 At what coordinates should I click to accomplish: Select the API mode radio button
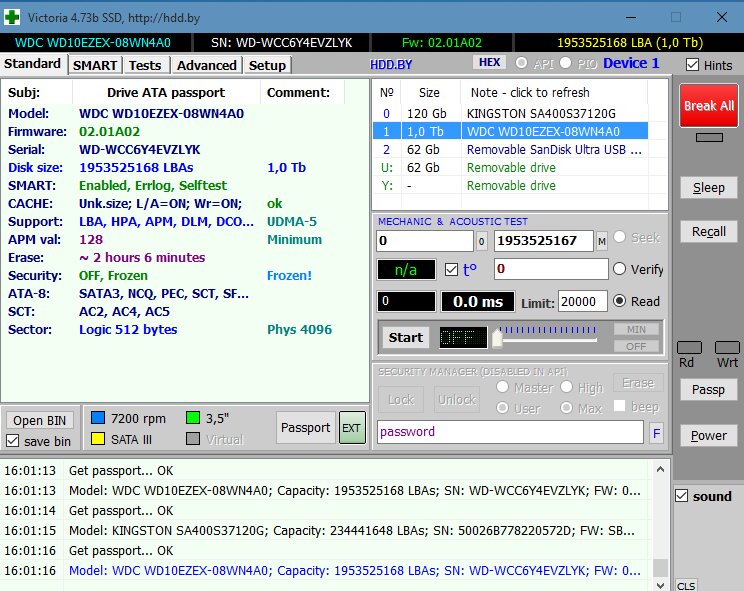point(521,63)
